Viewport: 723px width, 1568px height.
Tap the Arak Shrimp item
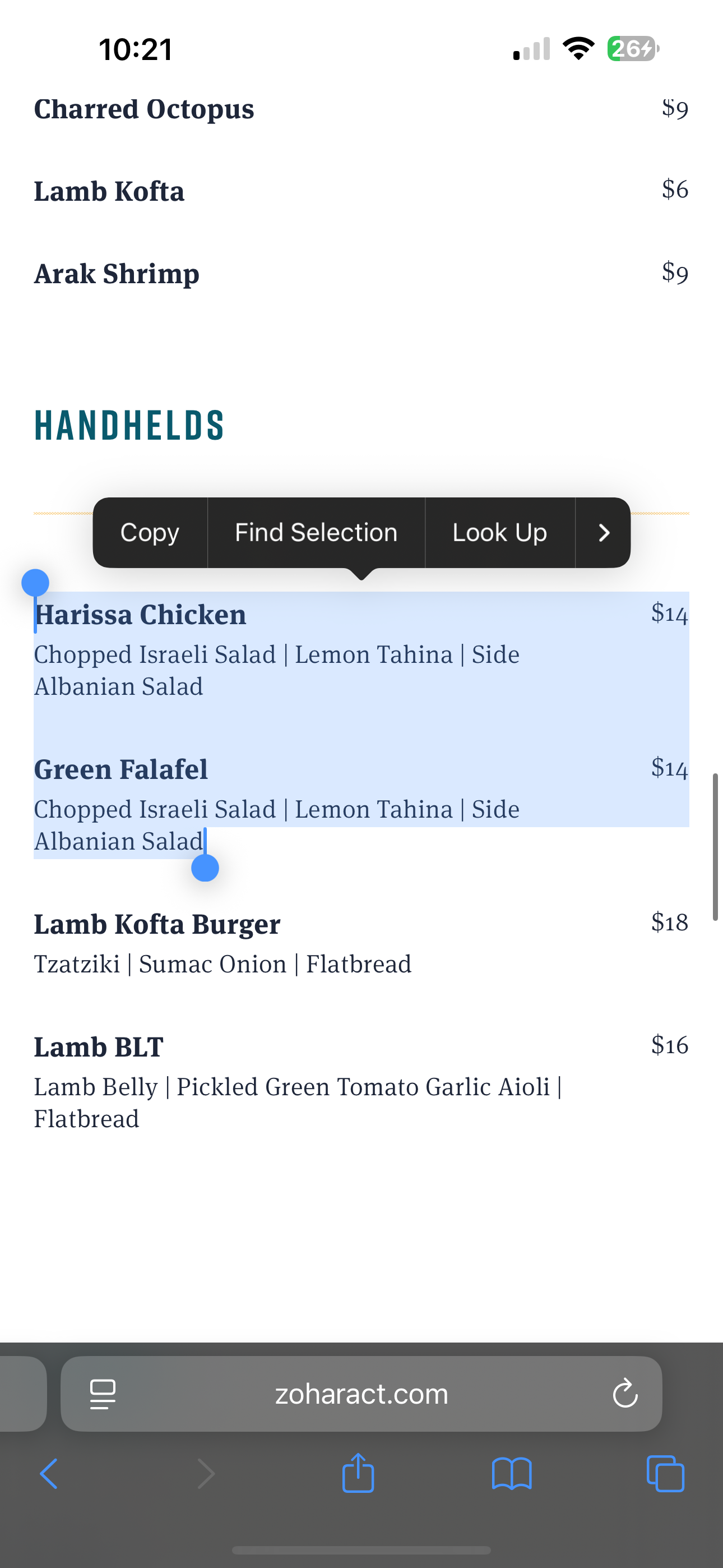click(x=117, y=273)
